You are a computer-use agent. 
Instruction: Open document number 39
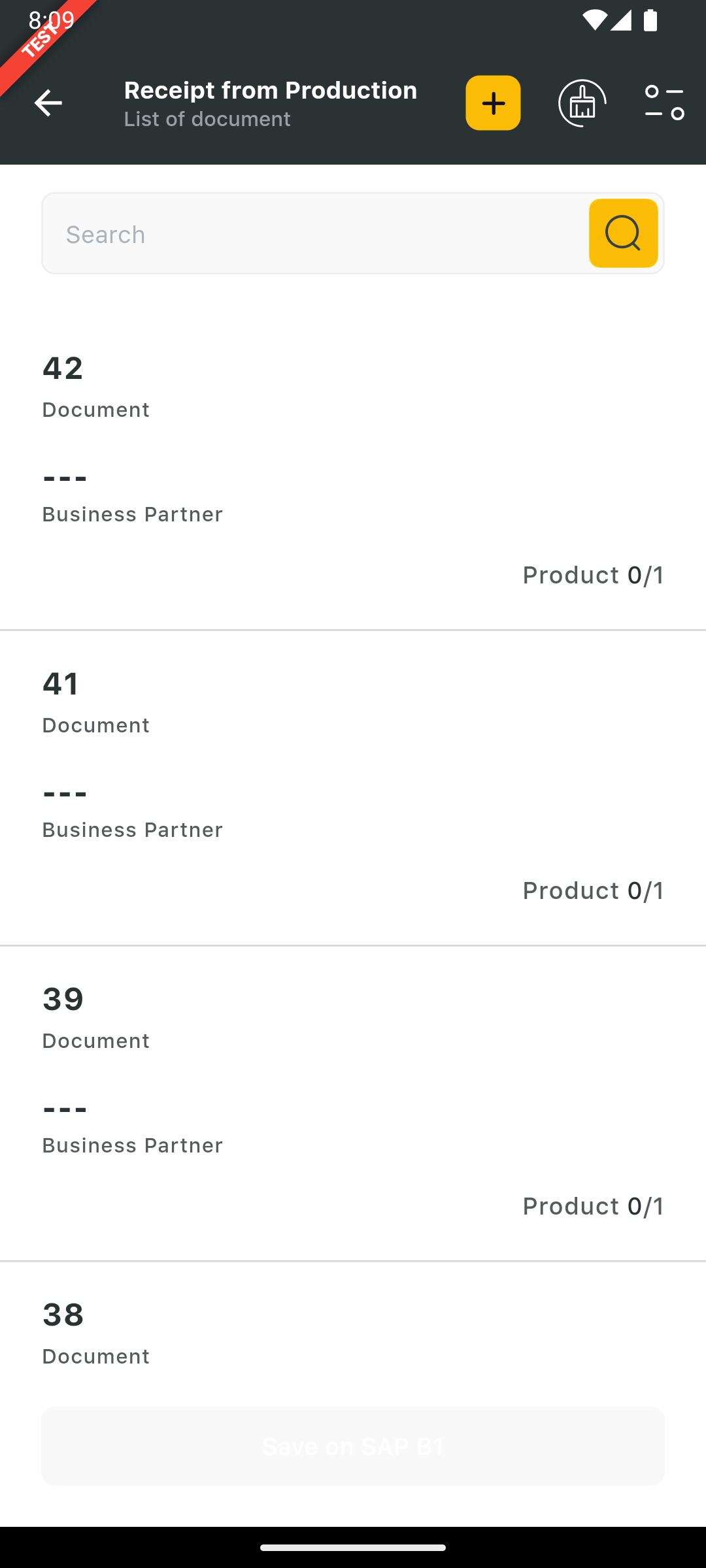click(63, 1000)
